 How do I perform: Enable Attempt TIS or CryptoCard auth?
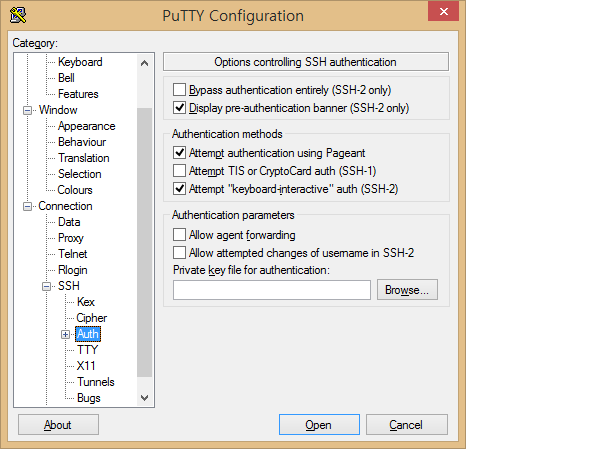coord(179,171)
